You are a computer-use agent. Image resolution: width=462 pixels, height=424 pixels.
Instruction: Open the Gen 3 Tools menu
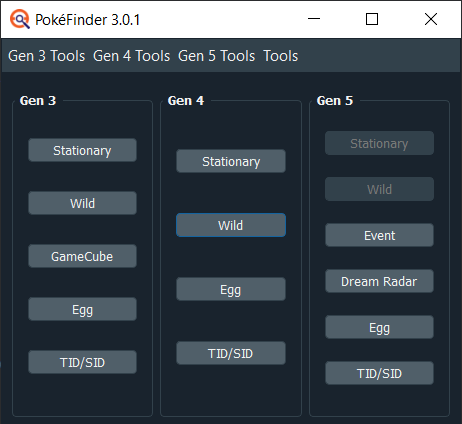(47, 56)
